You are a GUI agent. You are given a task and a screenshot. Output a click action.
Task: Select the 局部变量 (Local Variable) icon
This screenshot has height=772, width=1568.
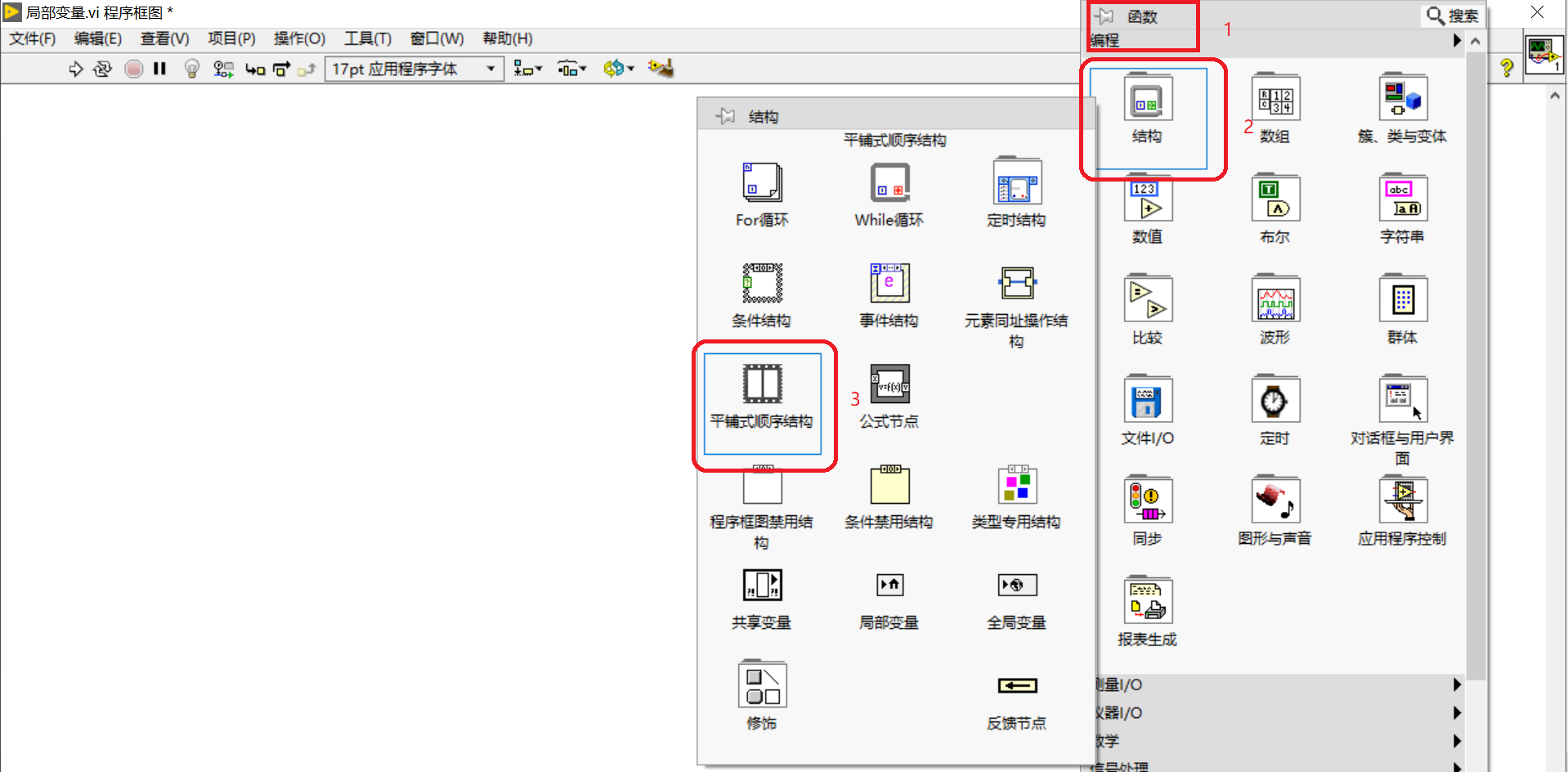[x=889, y=585]
